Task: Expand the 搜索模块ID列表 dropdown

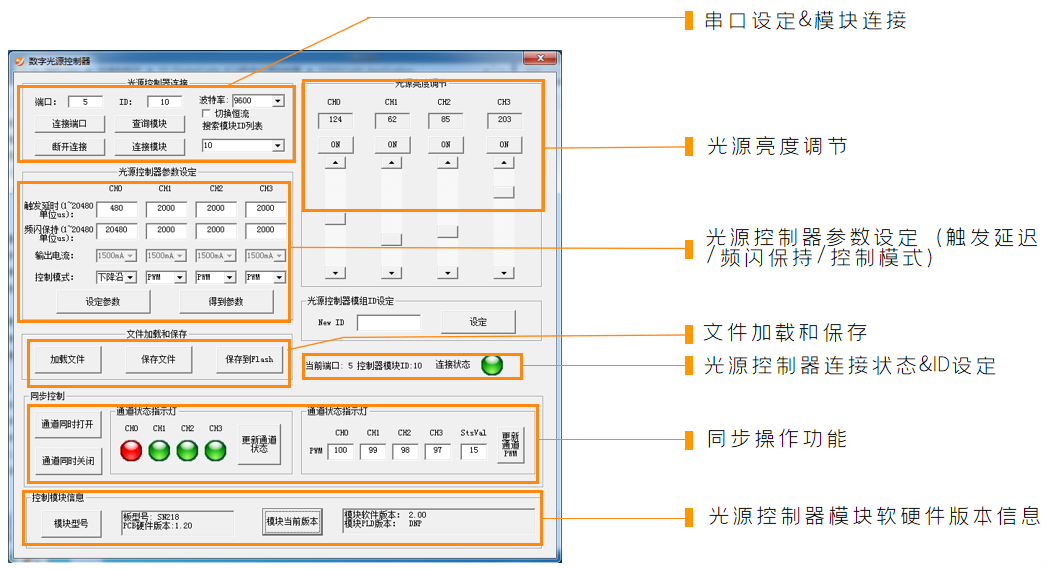Action: point(278,146)
